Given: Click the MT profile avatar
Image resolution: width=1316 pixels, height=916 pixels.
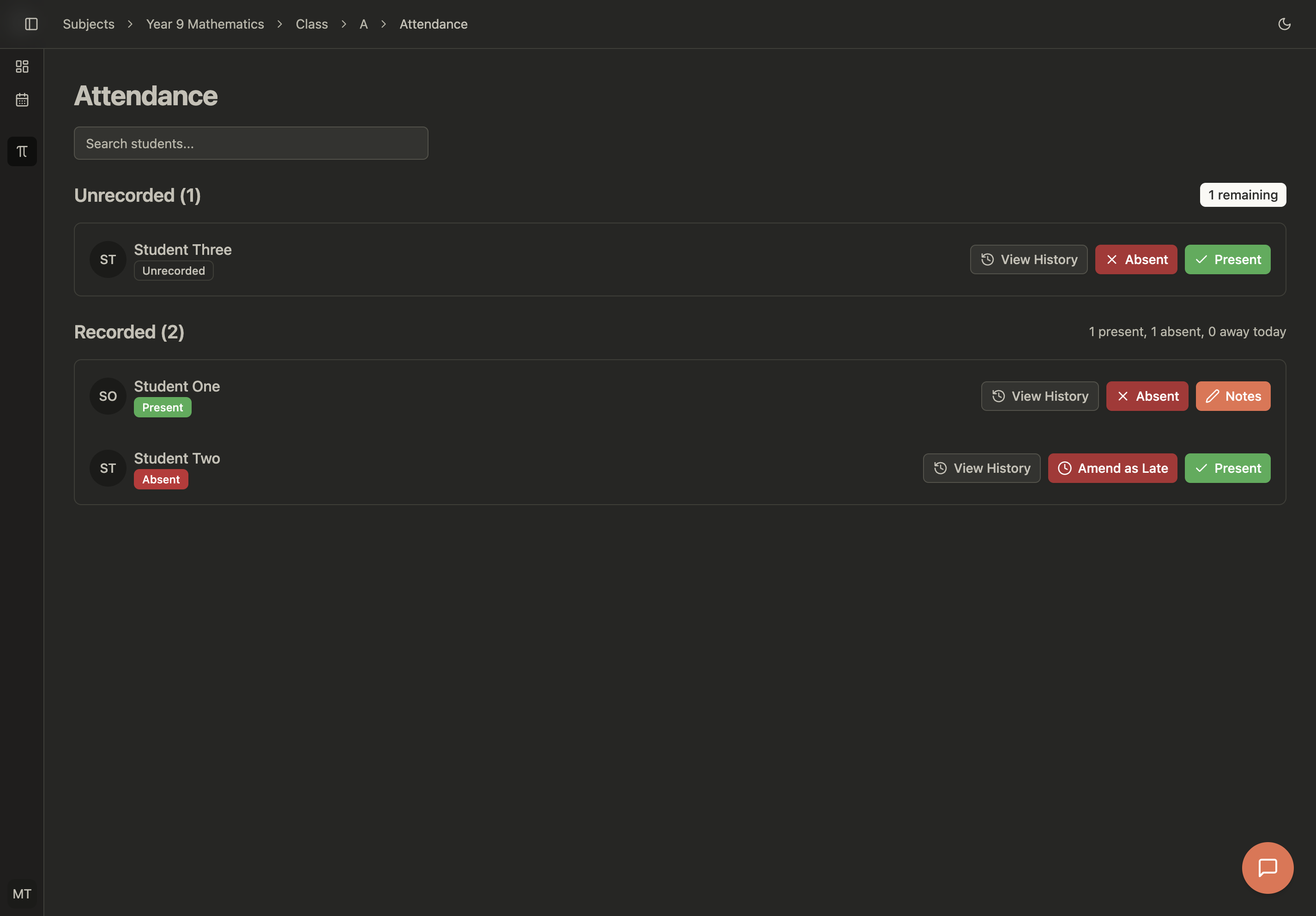Looking at the screenshot, I should 22,894.
